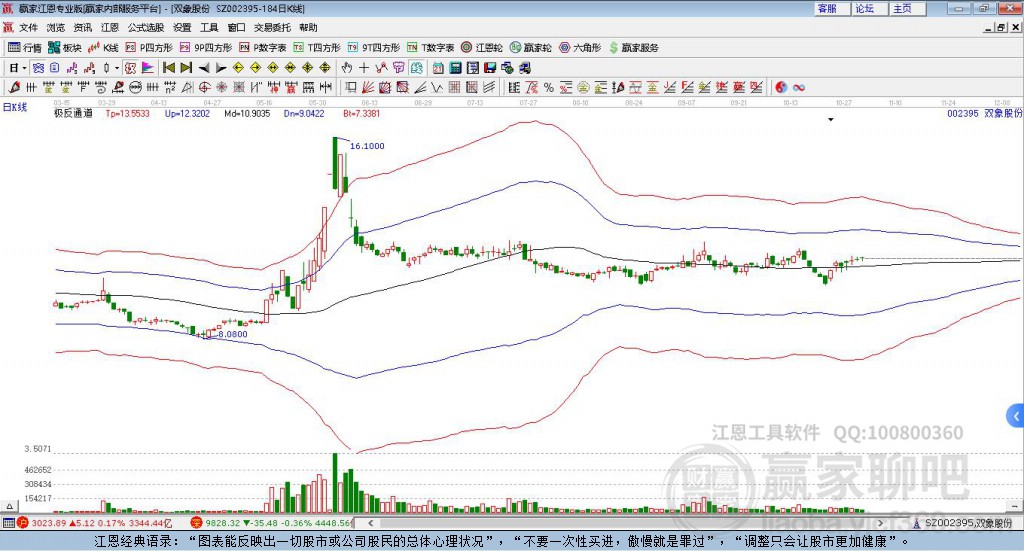1024x551 pixels.
Task: Collapse panel with the triangle at volume pane right
Action: [1014, 506]
